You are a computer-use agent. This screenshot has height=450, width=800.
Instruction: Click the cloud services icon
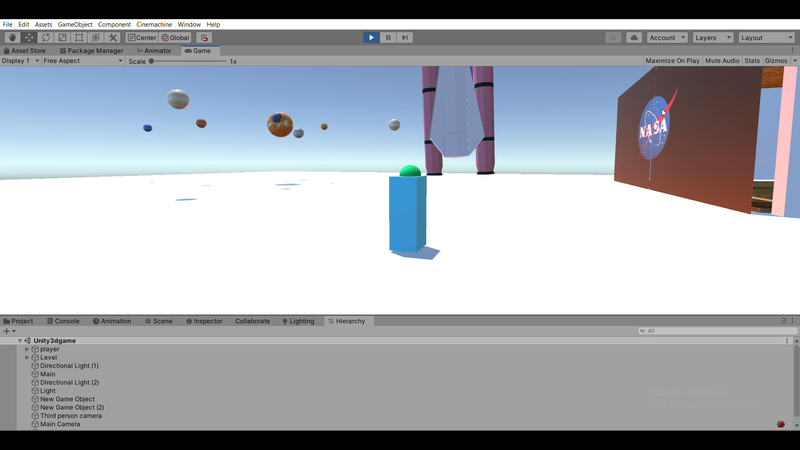click(634, 38)
